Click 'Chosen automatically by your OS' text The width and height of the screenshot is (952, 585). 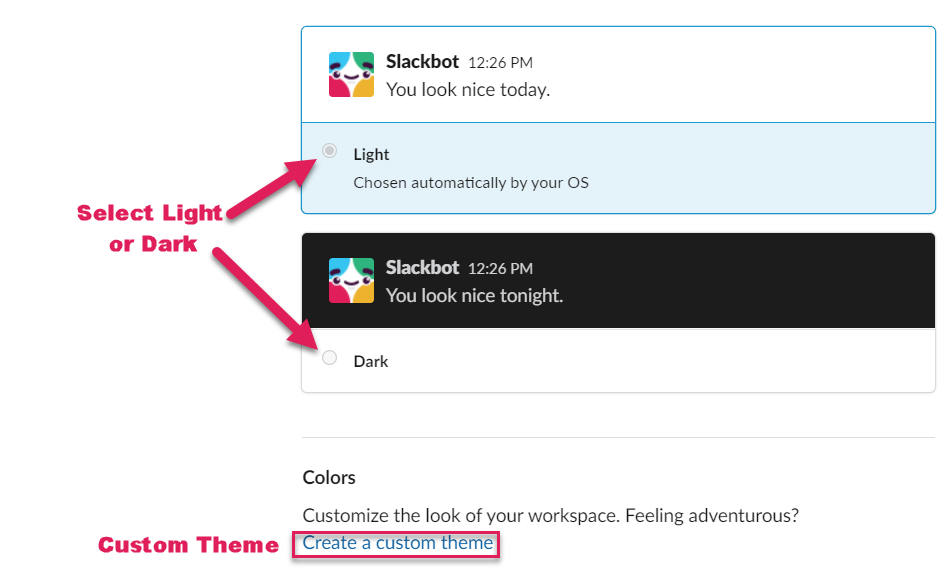[471, 183]
